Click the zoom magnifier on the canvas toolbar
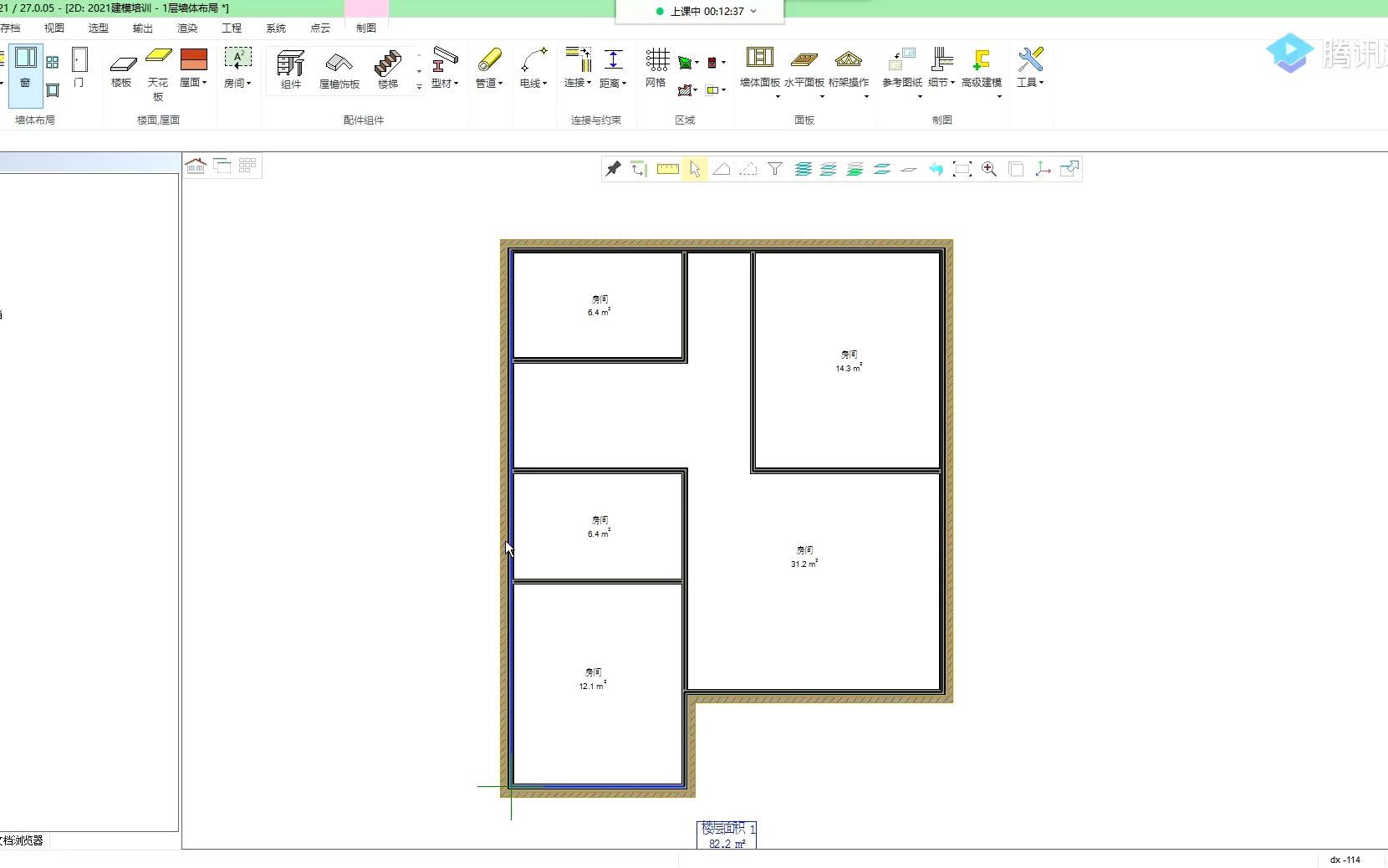The image size is (1388, 868). (x=989, y=169)
